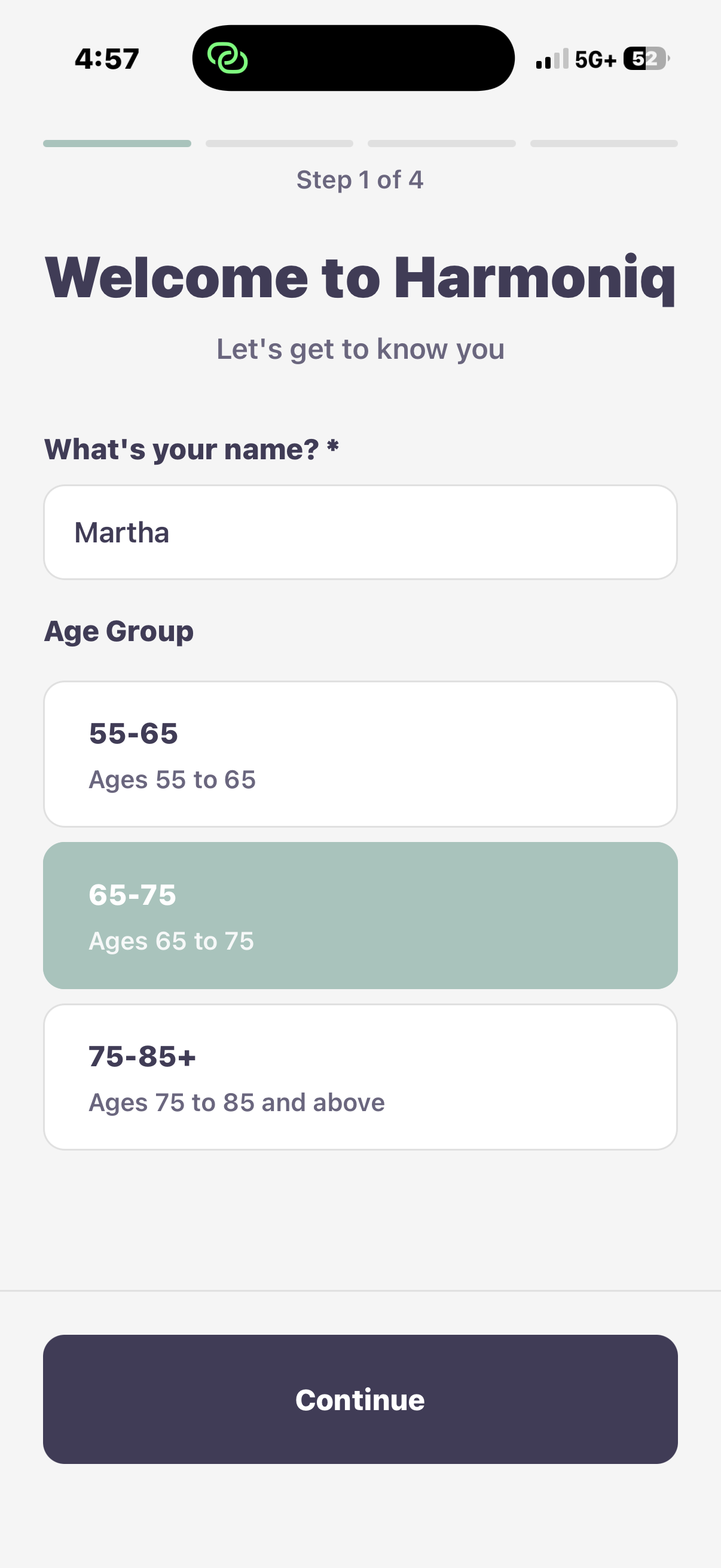The height and width of the screenshot is (1568, 721).
Task: Click the fourth progress step segment
Action: pos(604,144)
